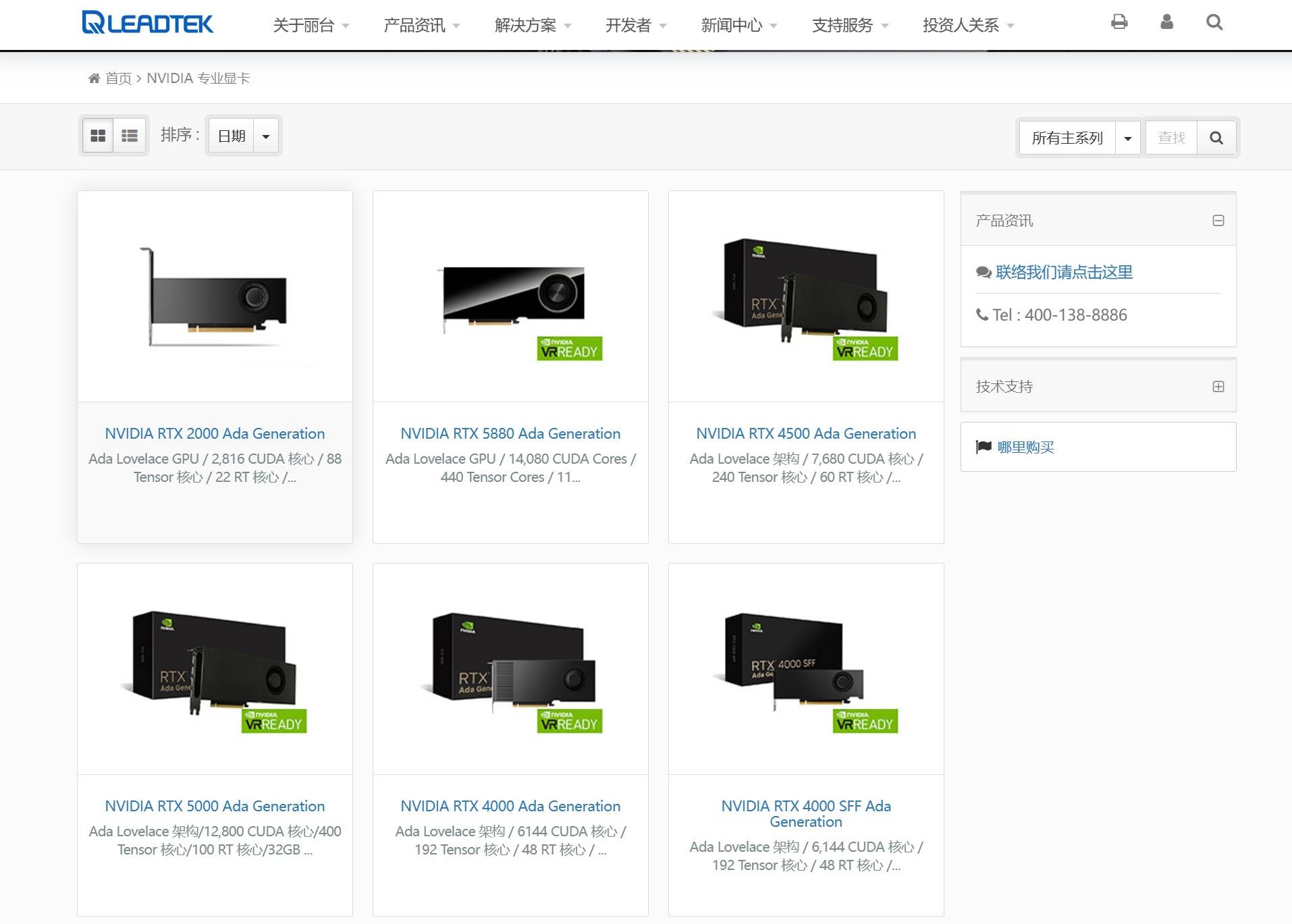
Task: Open the 产品资讯 navigation menu
Action: click(x=422, y=26)
